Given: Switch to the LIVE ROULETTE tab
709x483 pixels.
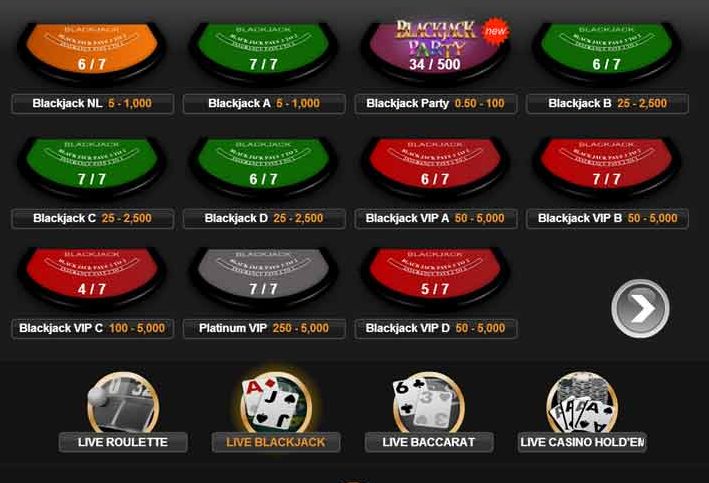Looking at the screenshot, I should click(123, 442).
